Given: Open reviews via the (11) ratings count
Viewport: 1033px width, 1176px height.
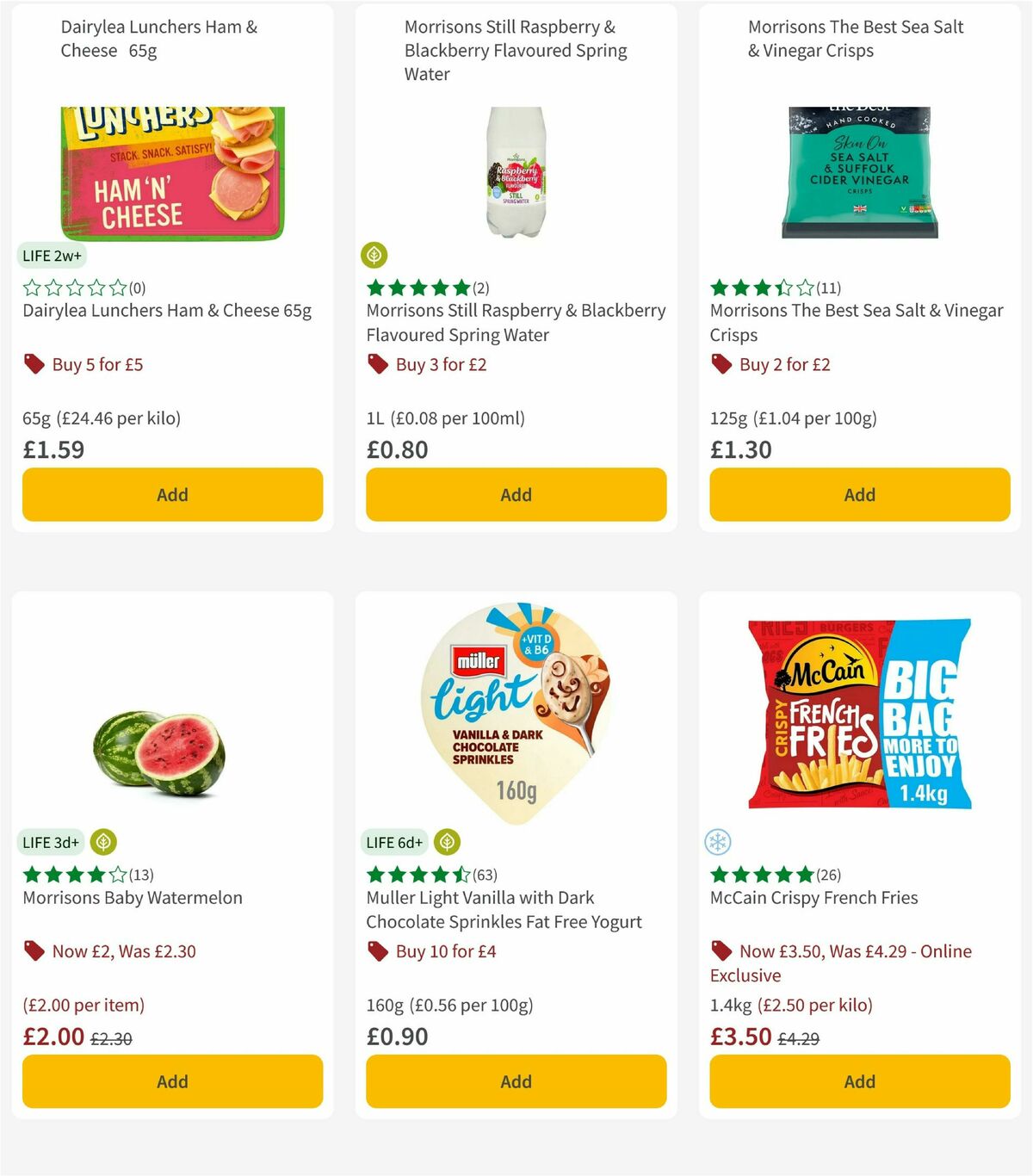Looking at the screenshot, I should 828,288.
